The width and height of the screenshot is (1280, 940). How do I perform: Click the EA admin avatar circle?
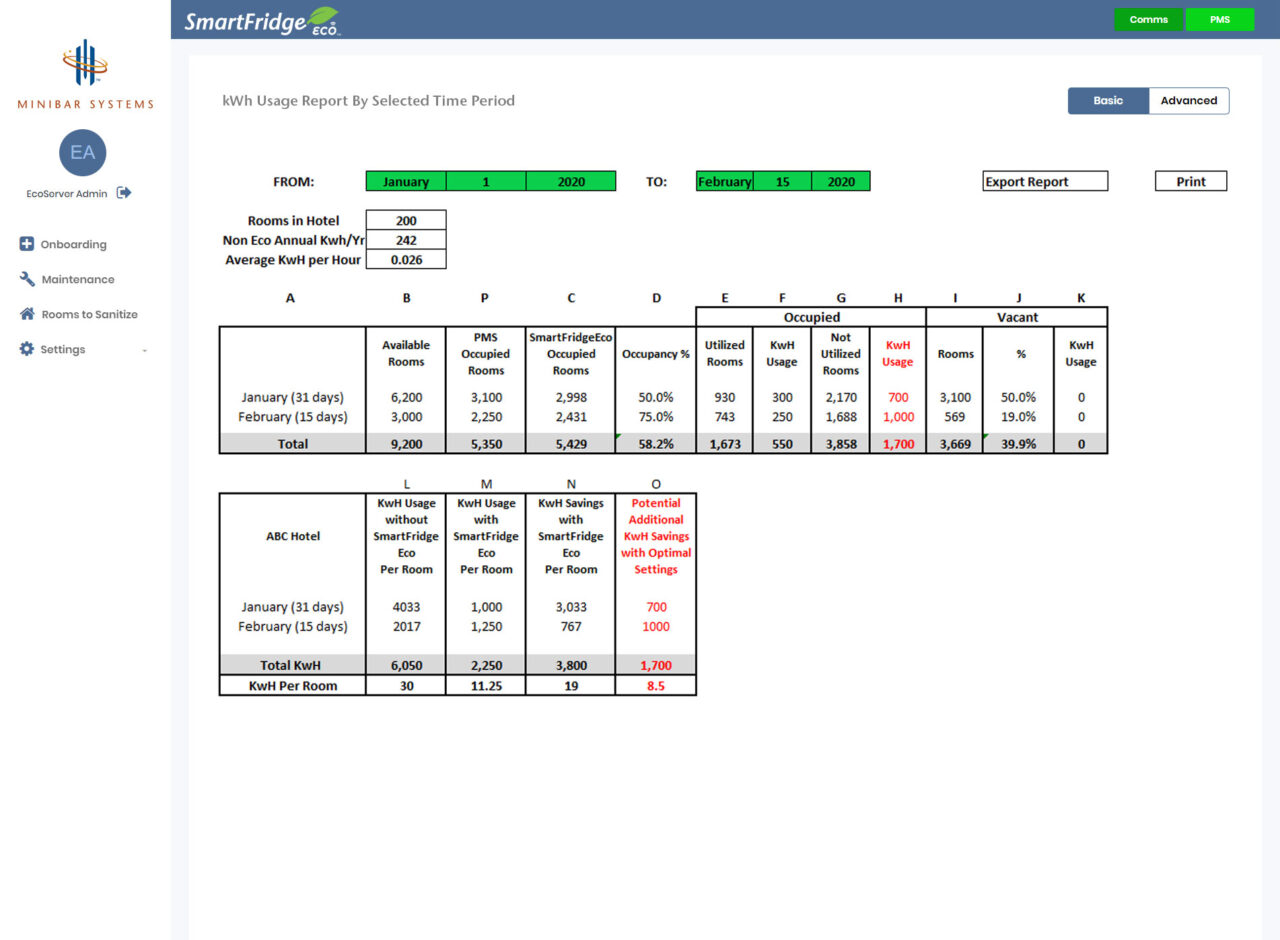tap(82, 152)
